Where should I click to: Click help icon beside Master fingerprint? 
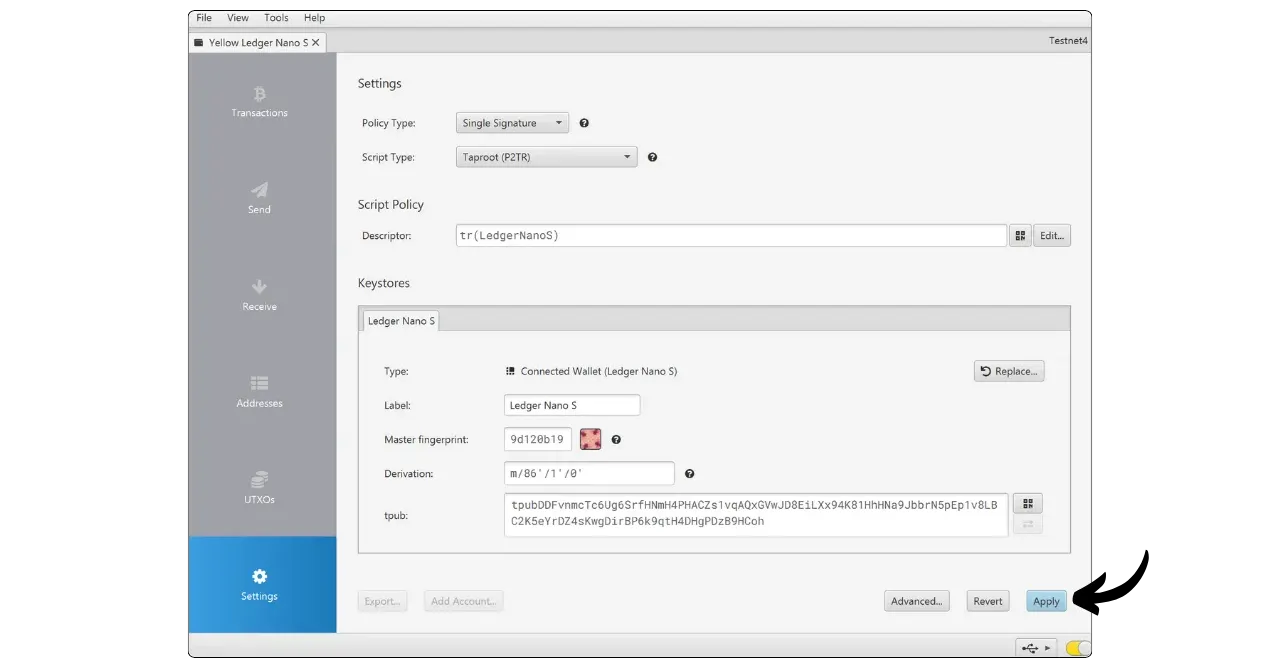[x=616, y=439]
